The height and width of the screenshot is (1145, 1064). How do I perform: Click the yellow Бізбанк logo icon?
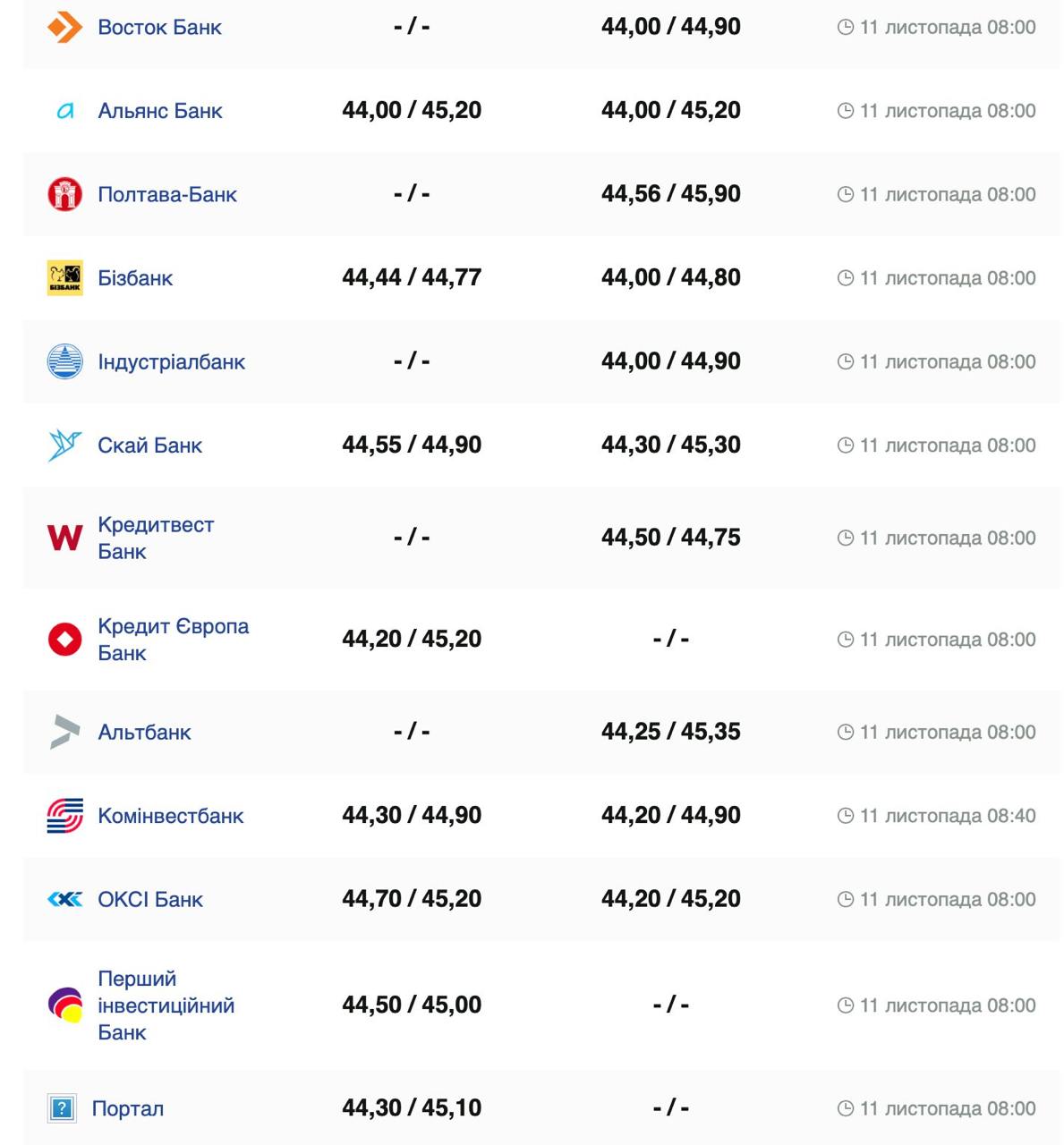tap(64, 278)
